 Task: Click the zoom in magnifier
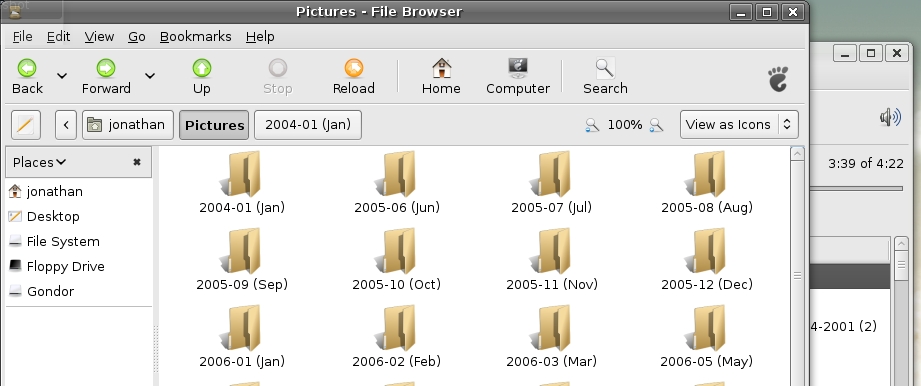(656, 125)
